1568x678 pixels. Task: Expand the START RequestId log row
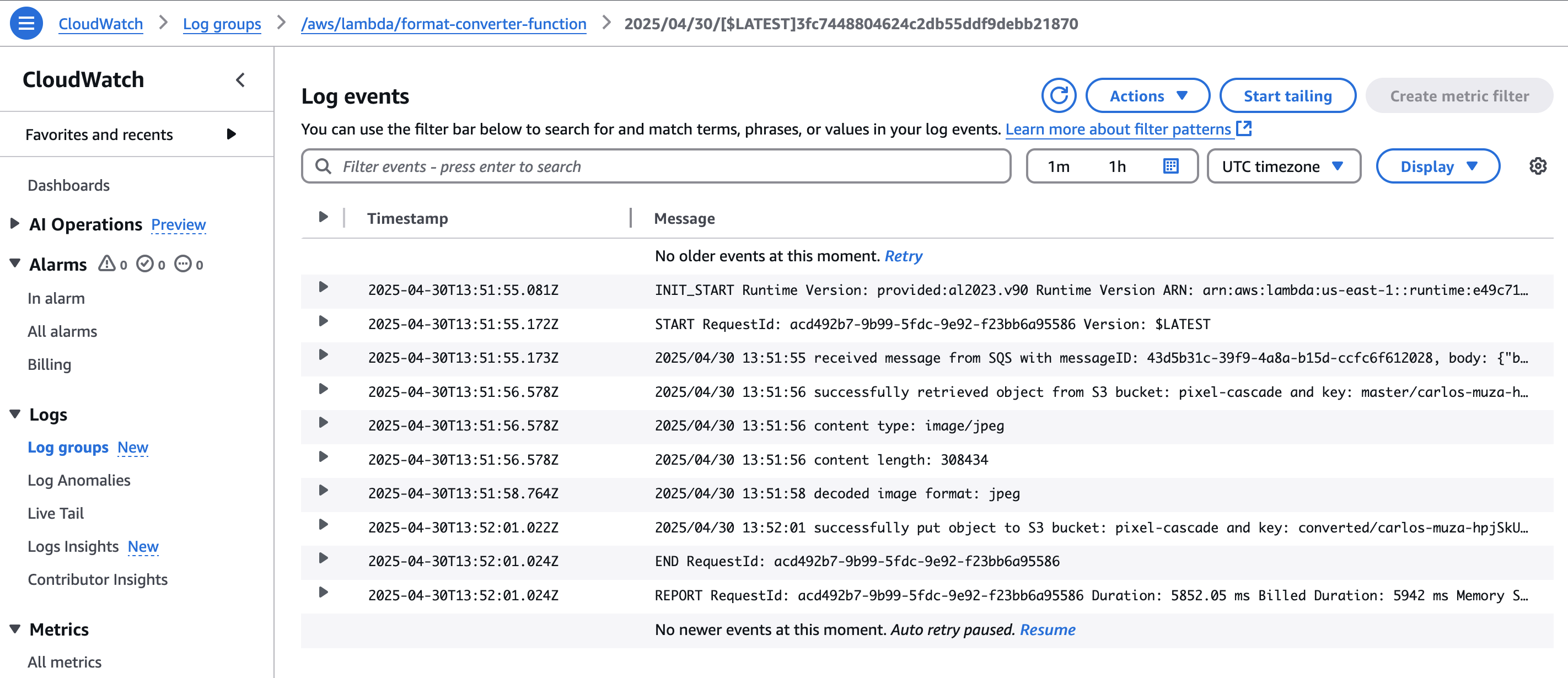(323, 321)
